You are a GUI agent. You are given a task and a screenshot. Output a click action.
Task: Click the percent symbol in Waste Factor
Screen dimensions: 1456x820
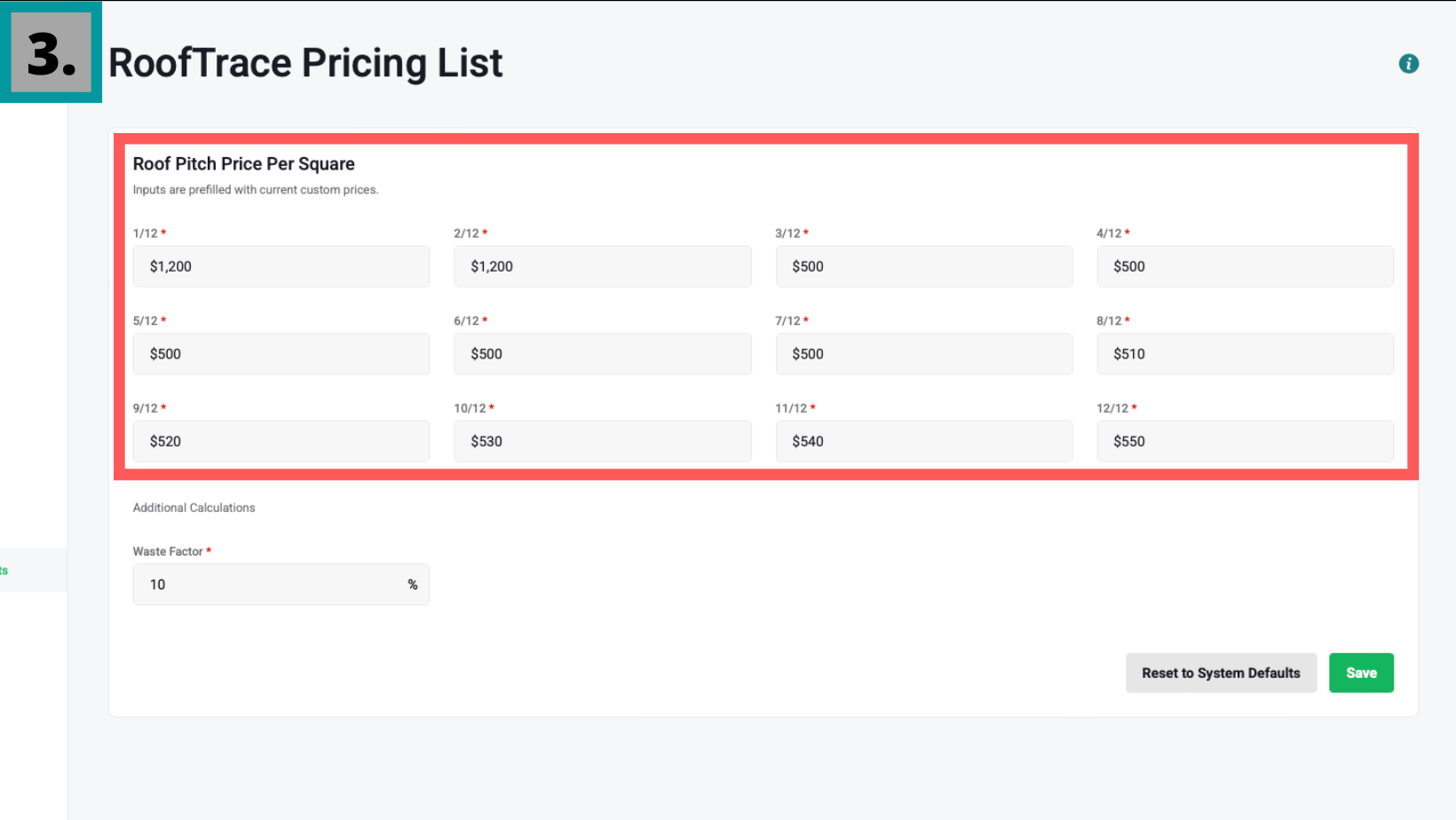pos(413,585)
